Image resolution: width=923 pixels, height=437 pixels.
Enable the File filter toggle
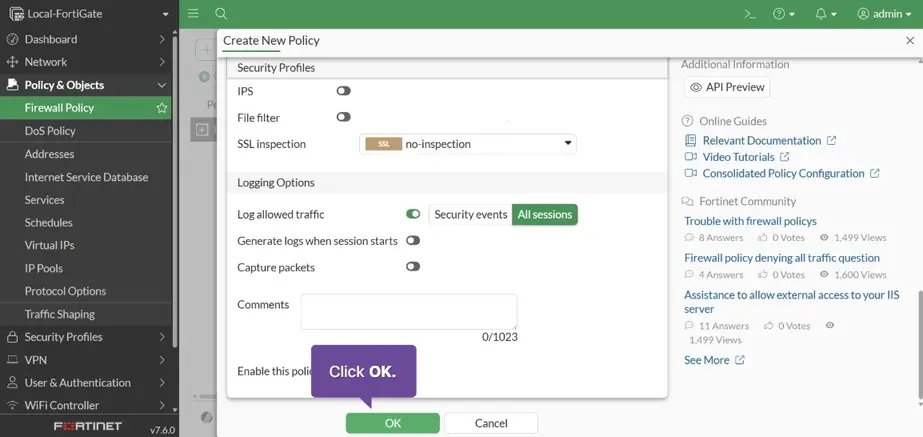click(344, 117)
